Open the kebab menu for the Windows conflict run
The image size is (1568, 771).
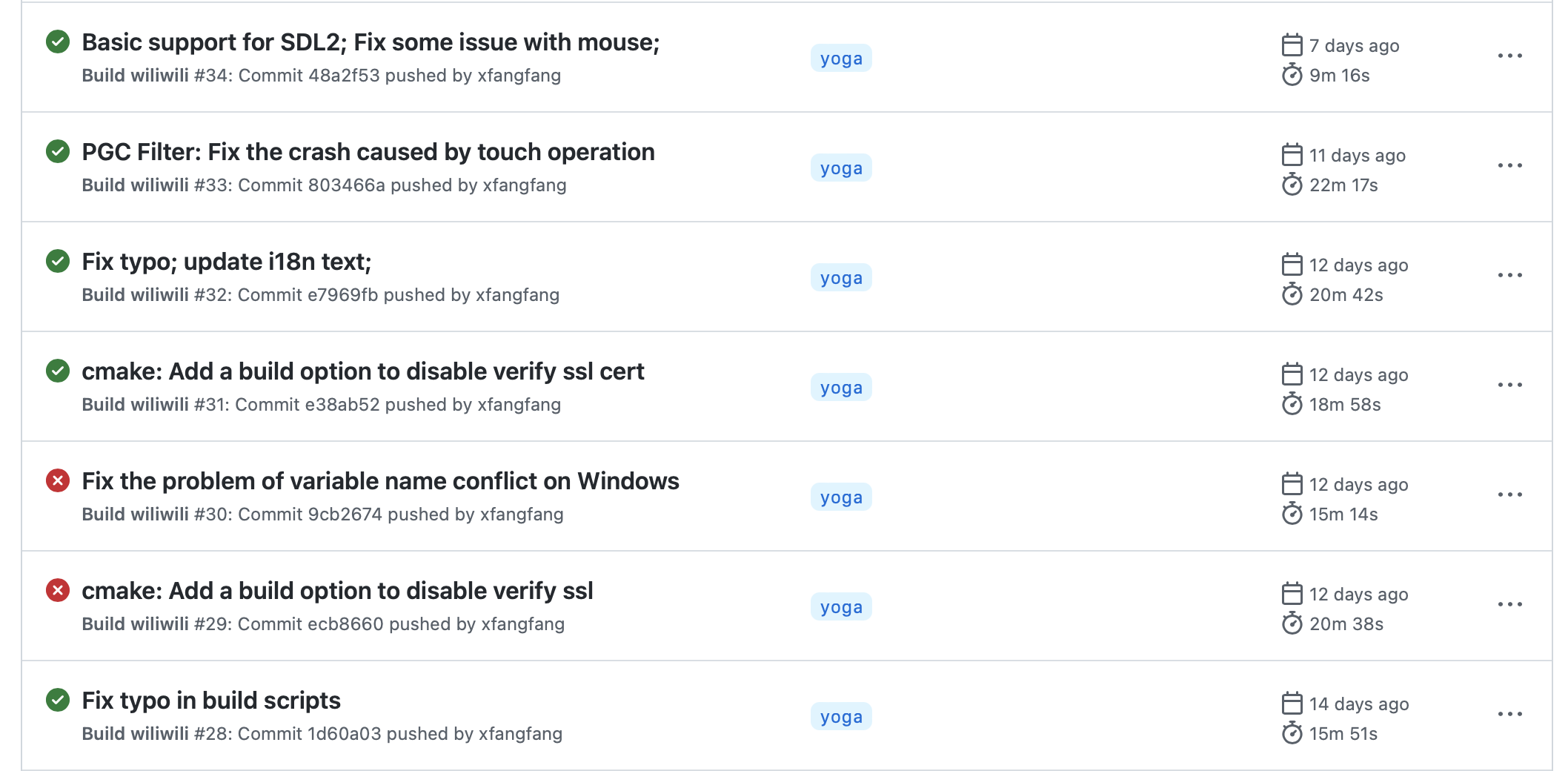pyautogui.click(x=1509, y=495)
